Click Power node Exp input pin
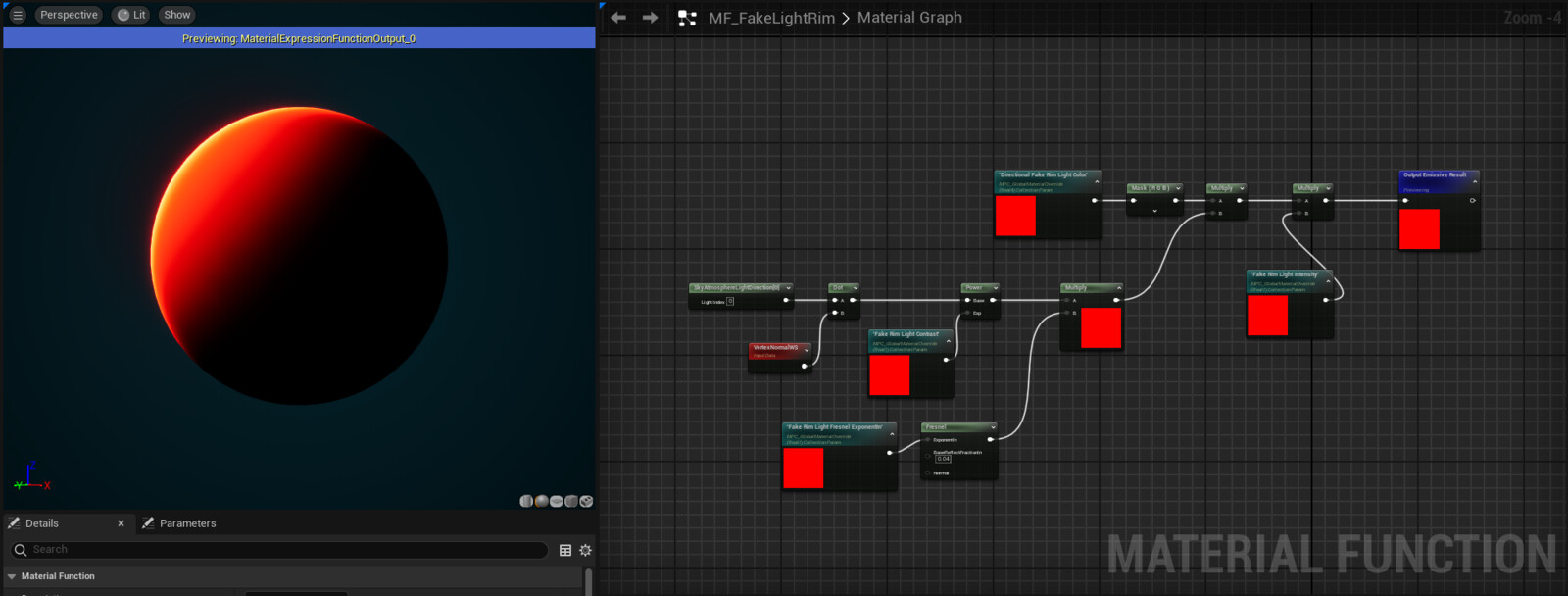1568x596 pixels. (x=966, y=313)
